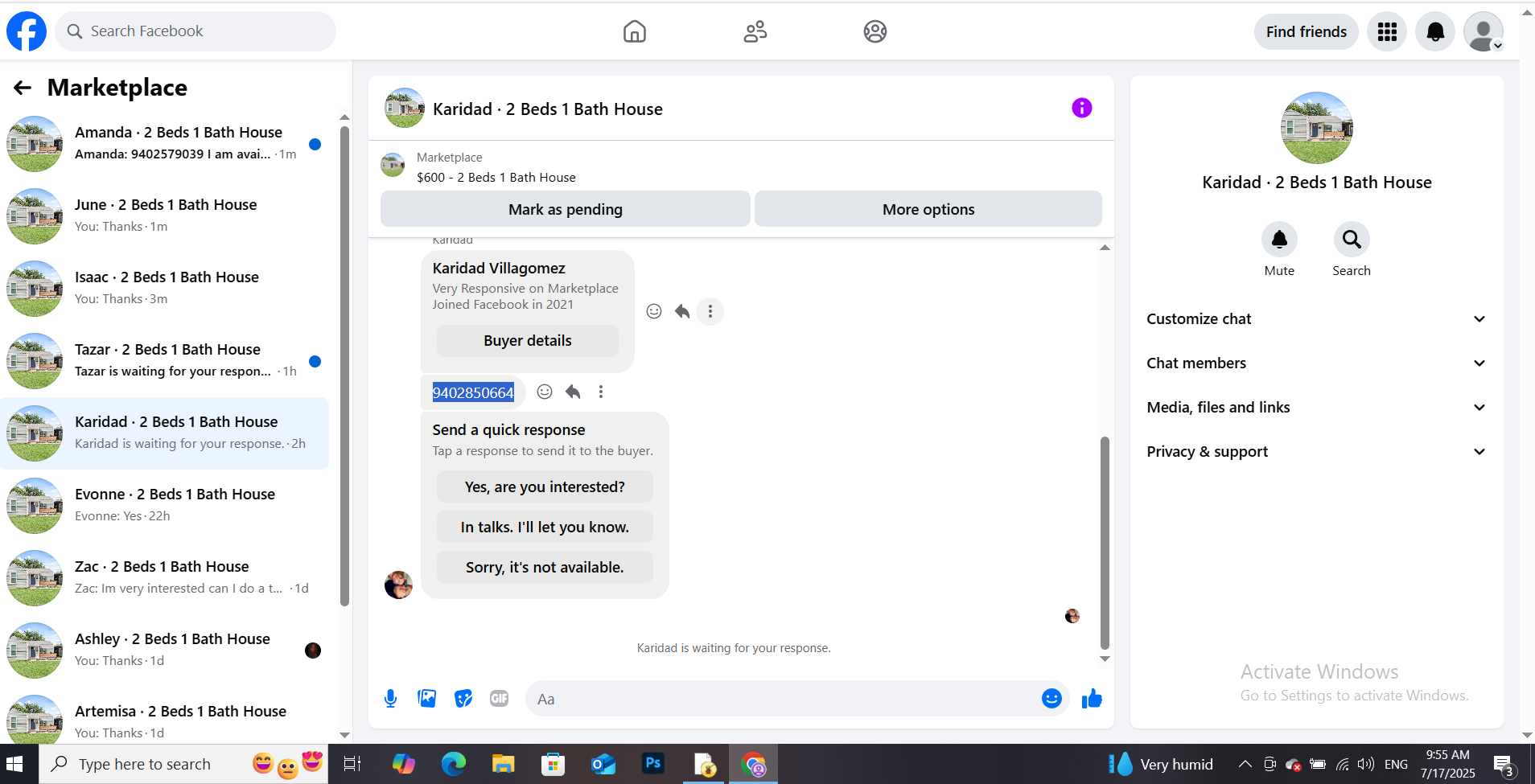The image size is (1535, 784).
Task: Open the listing thumbnail in right panel
Action: (x=1316, y=128)
